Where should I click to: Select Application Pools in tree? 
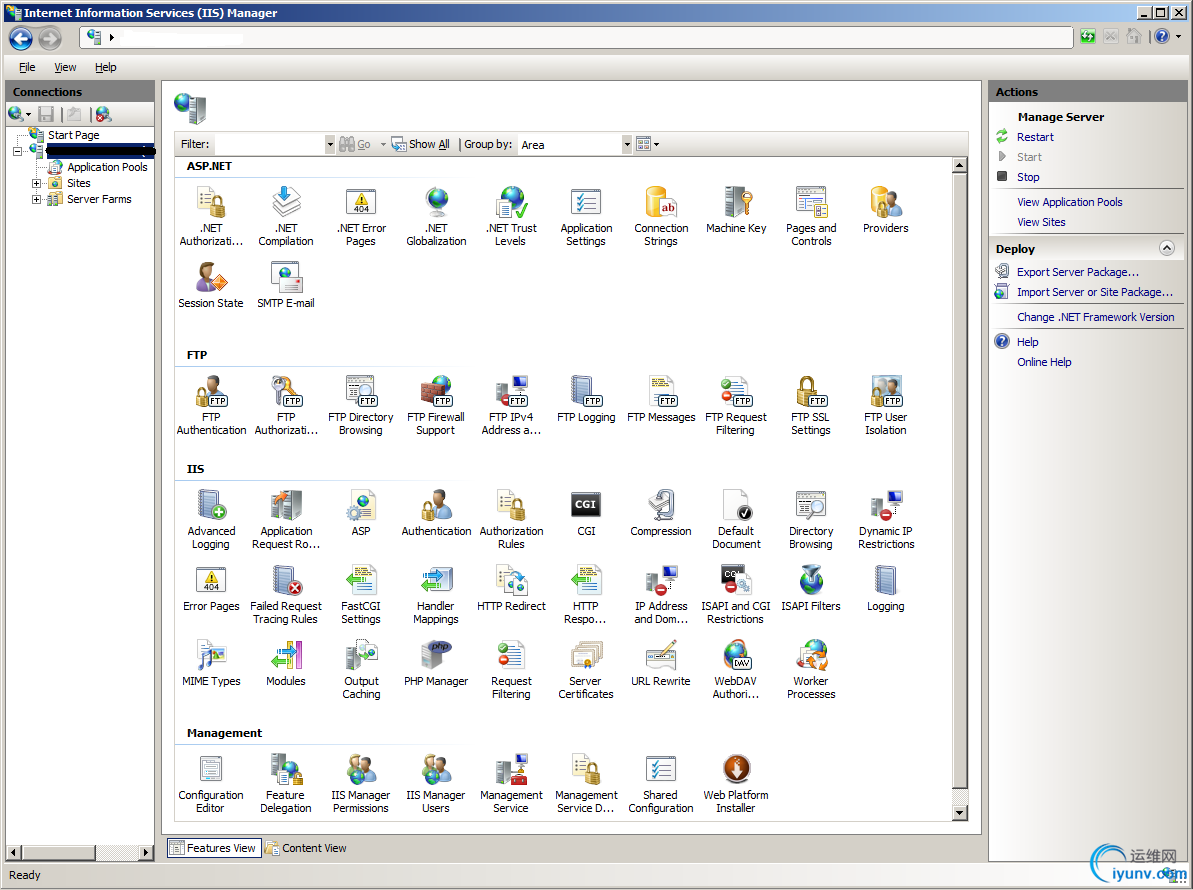click(107, 167)
